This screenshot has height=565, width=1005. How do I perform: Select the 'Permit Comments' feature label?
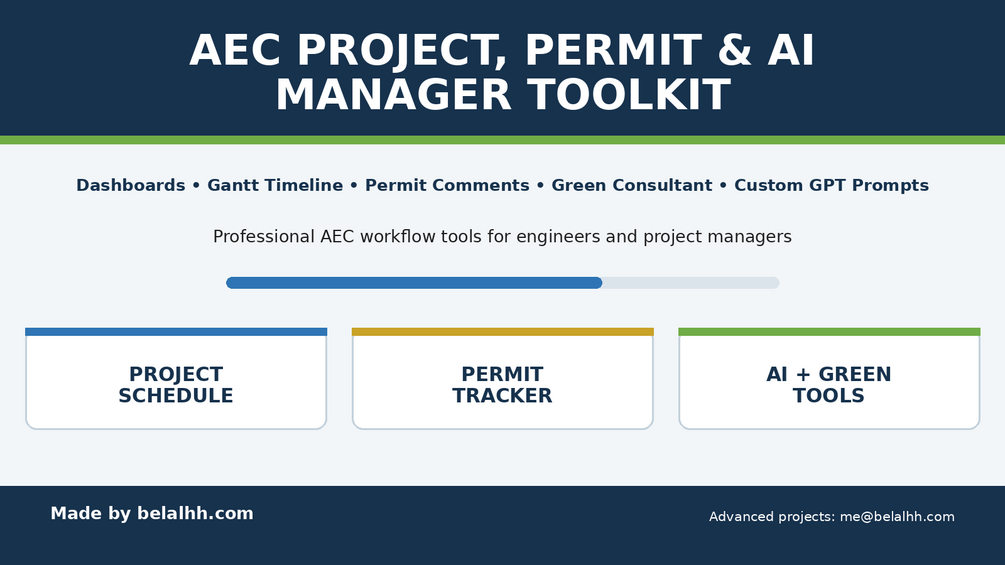coord(447,185)
